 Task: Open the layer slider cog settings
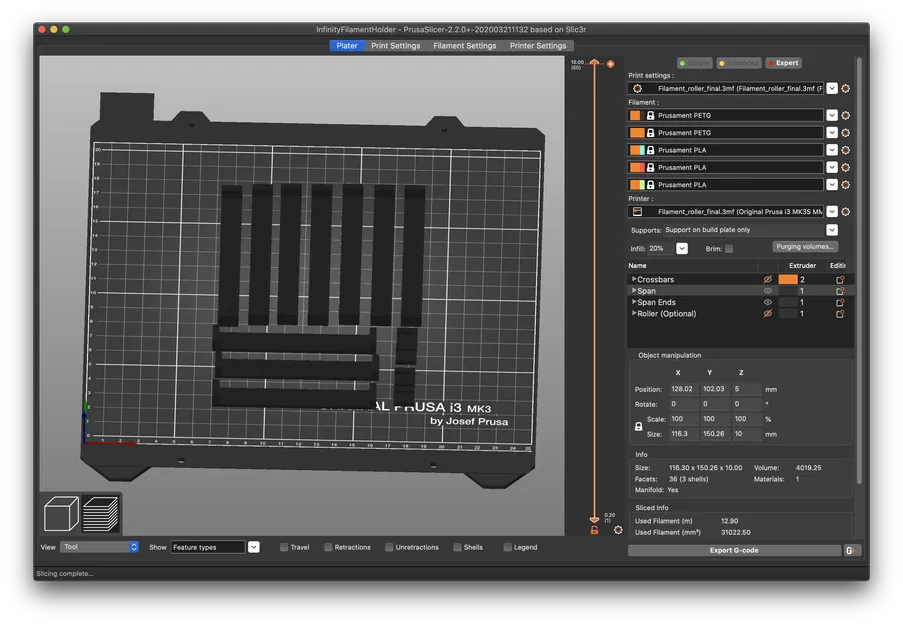pos(618,529)
